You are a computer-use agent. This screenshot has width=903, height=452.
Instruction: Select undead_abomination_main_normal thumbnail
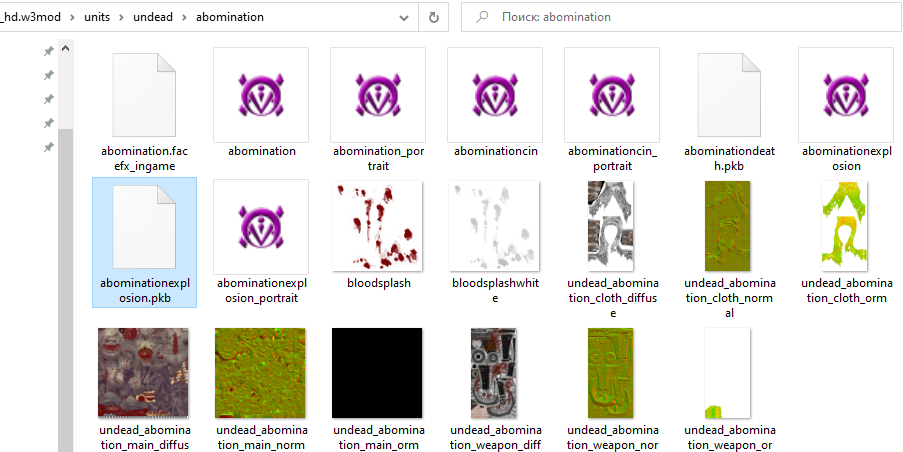coord(260,373)
